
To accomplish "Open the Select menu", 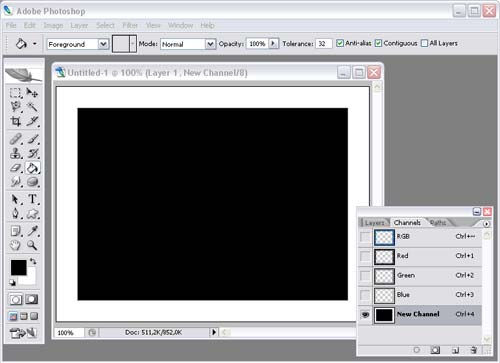I will click(105, 25).
